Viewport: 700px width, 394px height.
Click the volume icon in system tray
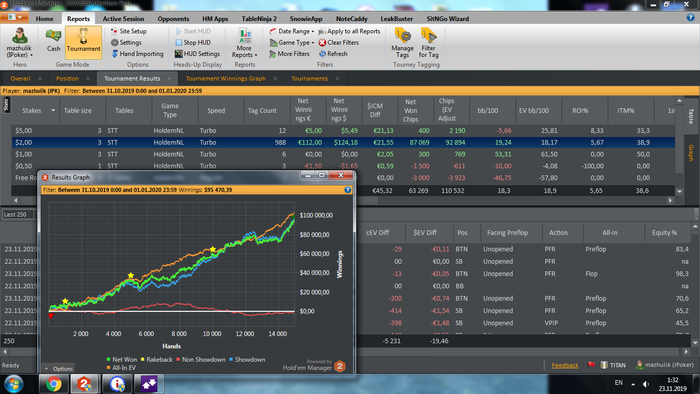(x=646, y=384)
